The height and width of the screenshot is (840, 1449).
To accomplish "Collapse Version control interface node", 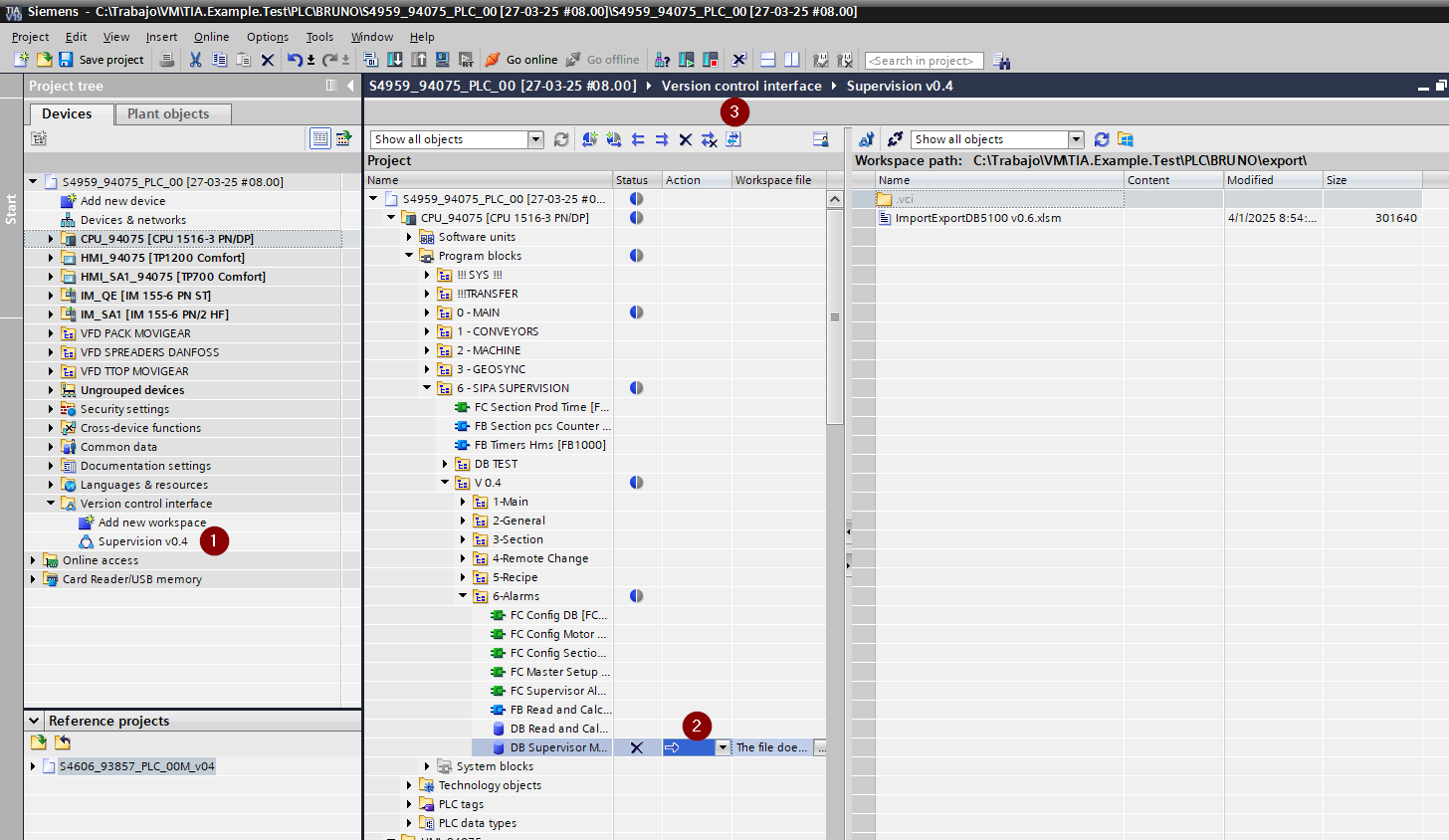I will coord(51,504).
